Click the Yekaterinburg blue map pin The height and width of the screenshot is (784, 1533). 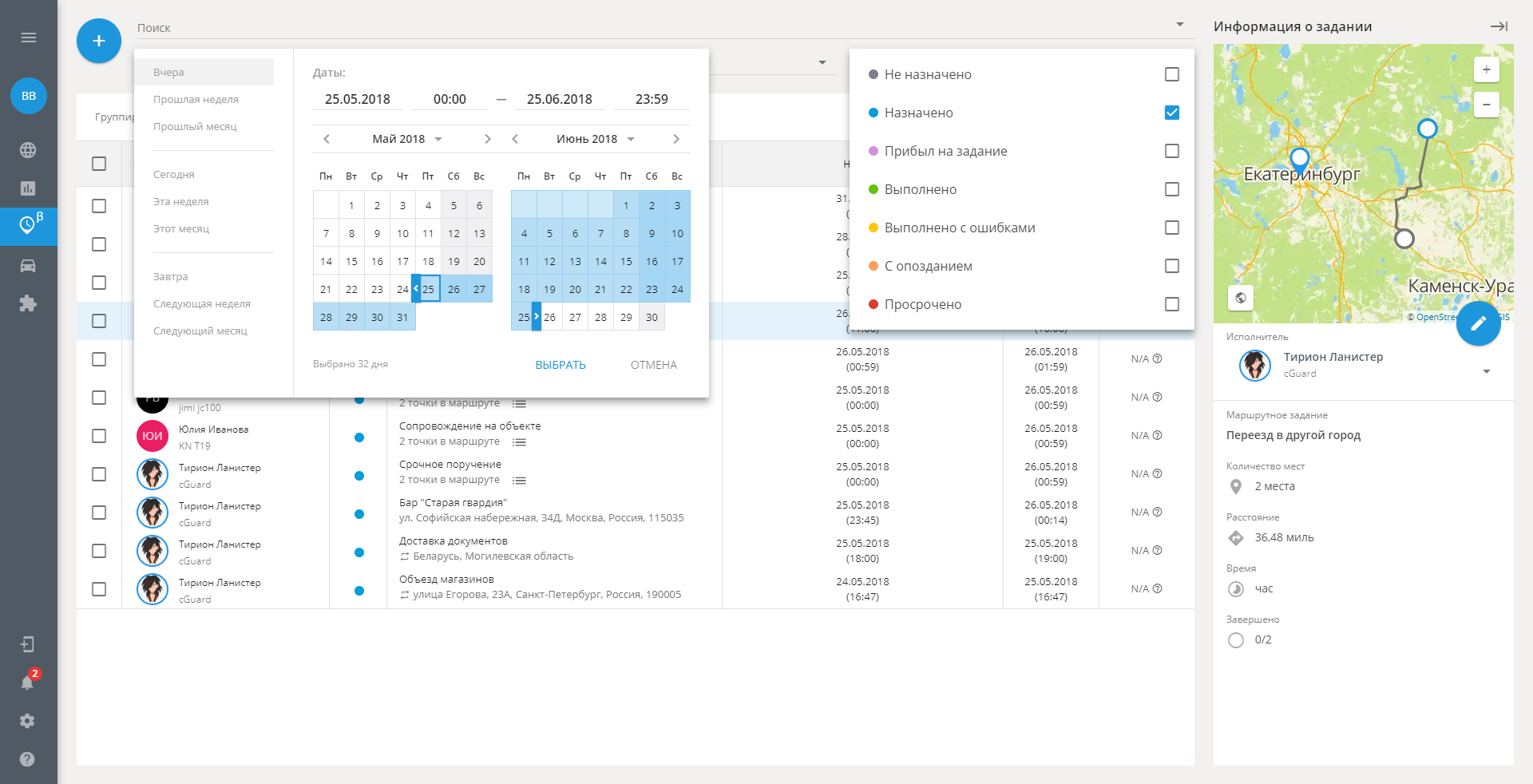[x=1300, y=160]
